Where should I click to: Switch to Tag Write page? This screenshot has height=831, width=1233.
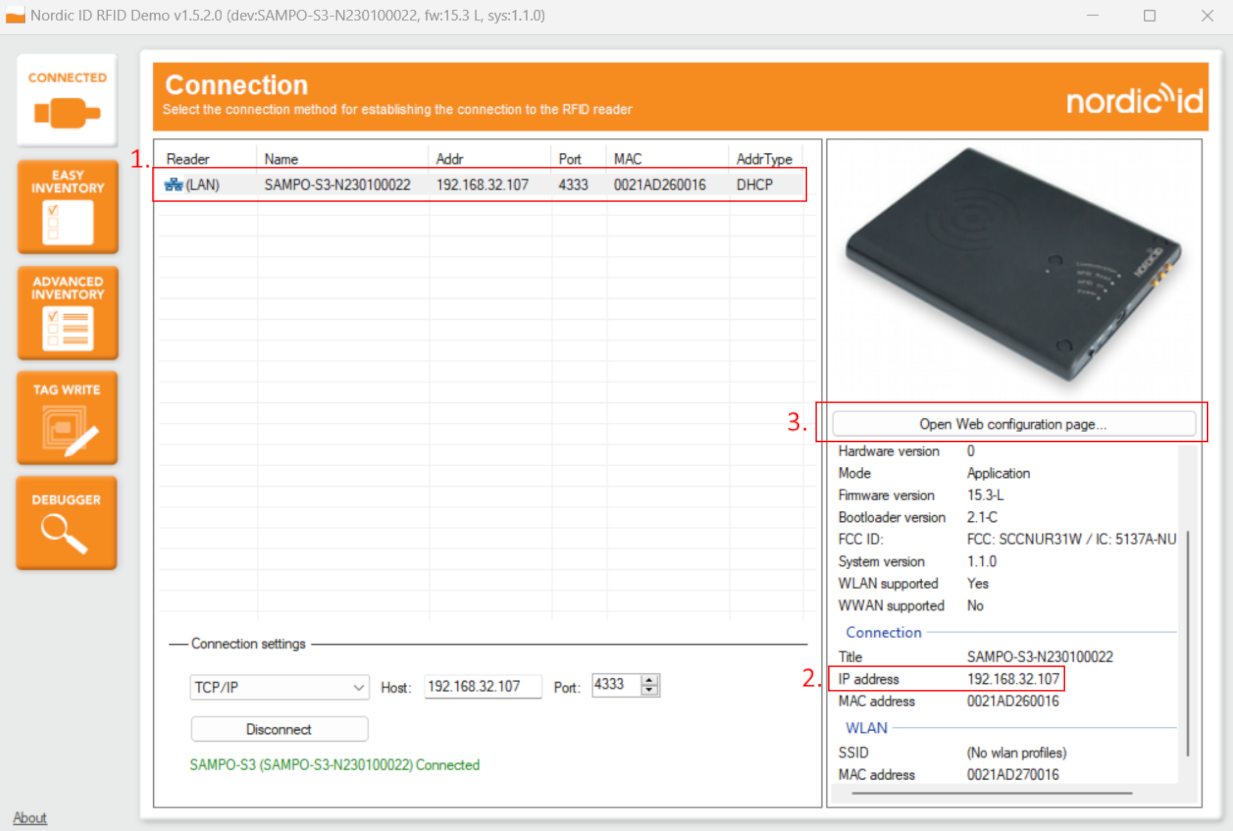tap(67, 418)
